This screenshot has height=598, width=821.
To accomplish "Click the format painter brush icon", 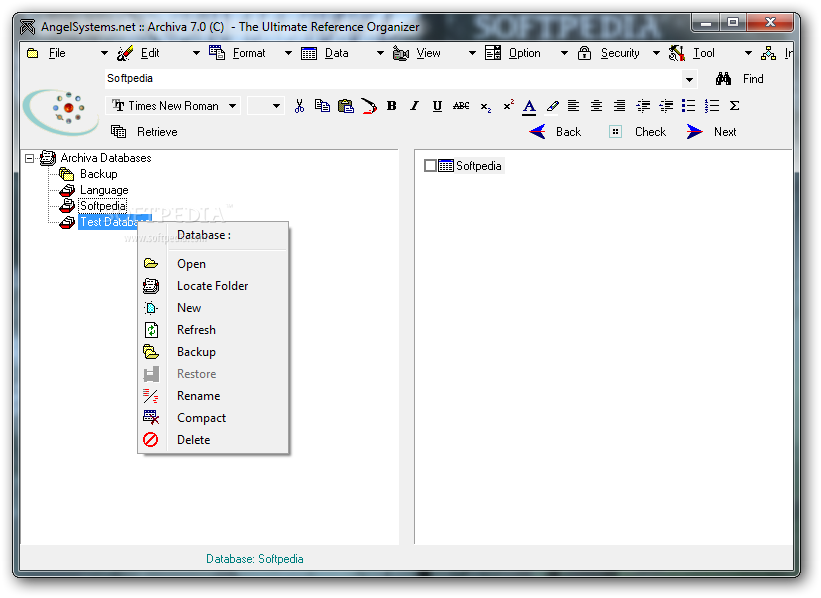I will [369, 106].
